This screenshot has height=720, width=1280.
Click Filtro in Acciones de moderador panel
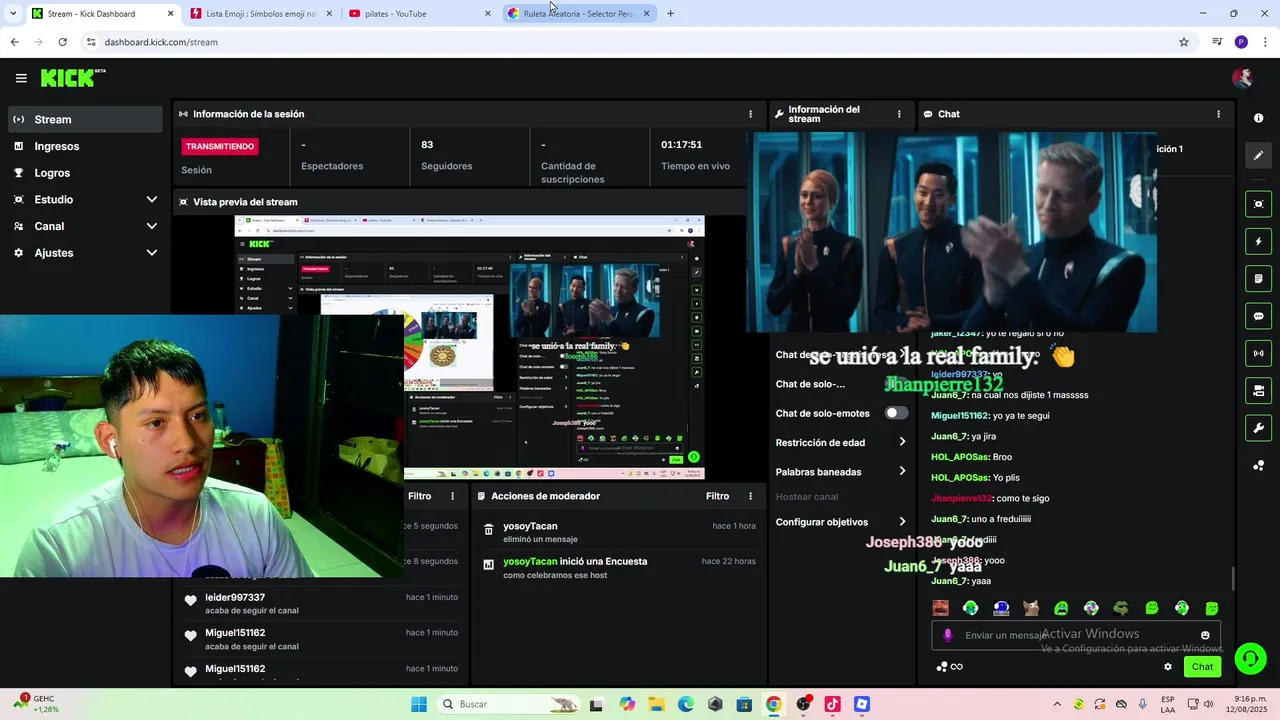coord(717,496)
